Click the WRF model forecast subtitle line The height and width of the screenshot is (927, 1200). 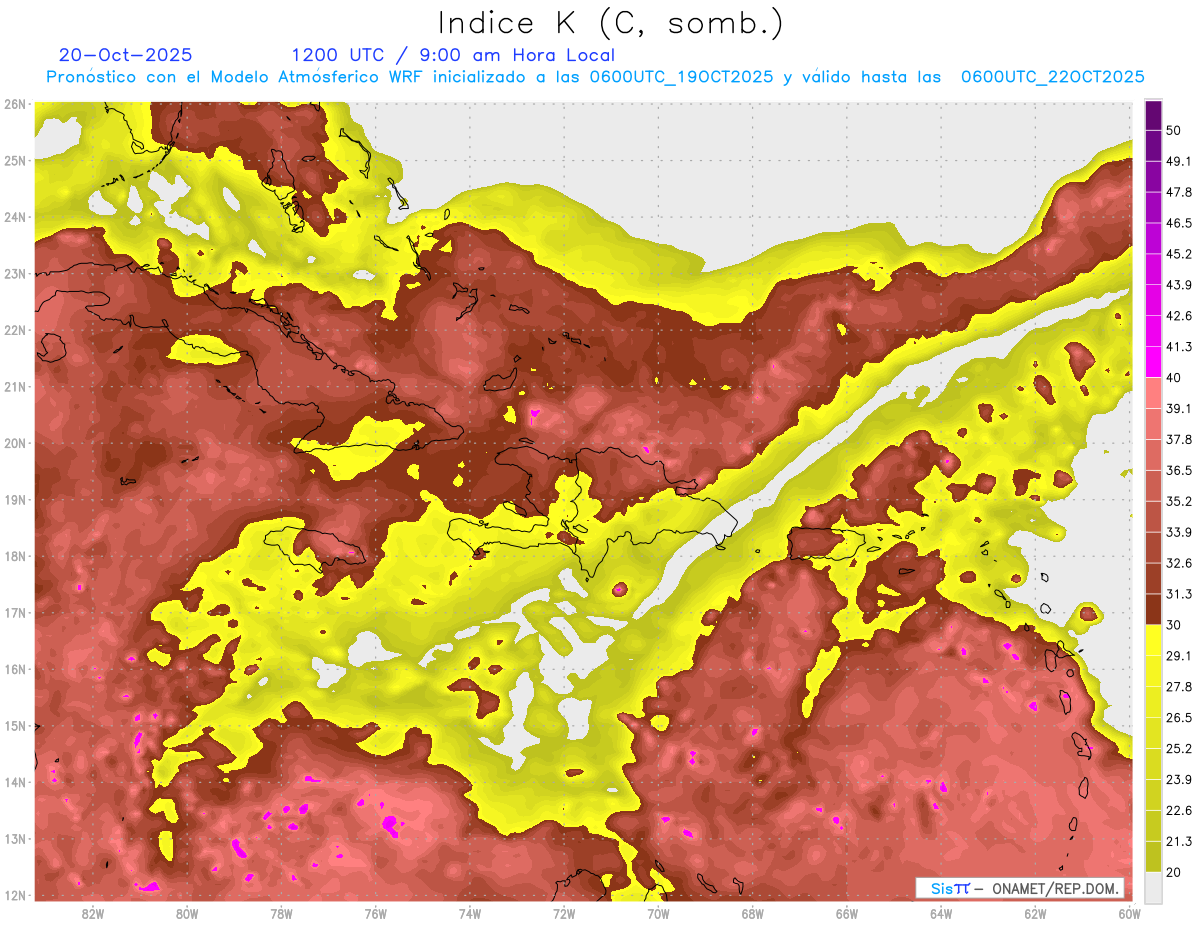click(594, 77)
